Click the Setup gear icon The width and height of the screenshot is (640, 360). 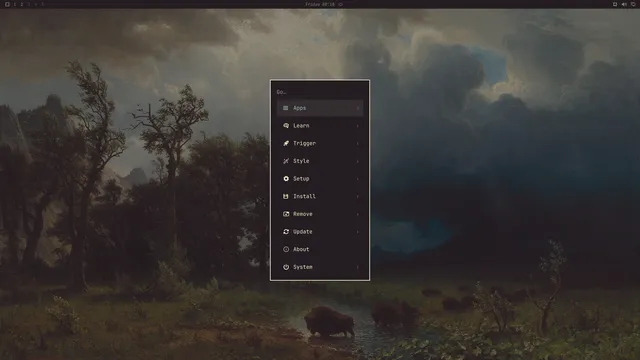click(x=286, y=179)
